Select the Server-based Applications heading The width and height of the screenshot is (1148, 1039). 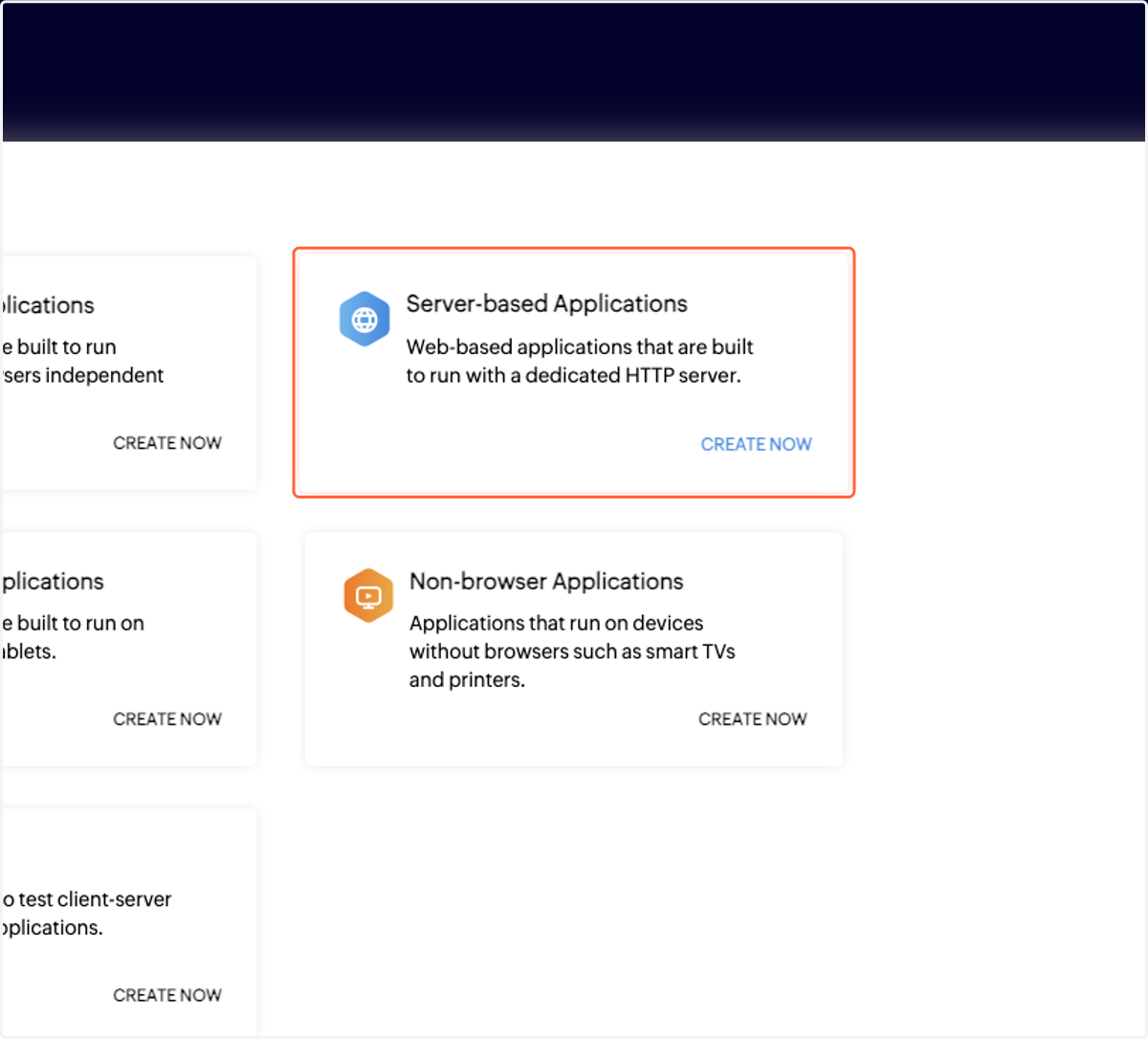[546, 303]
